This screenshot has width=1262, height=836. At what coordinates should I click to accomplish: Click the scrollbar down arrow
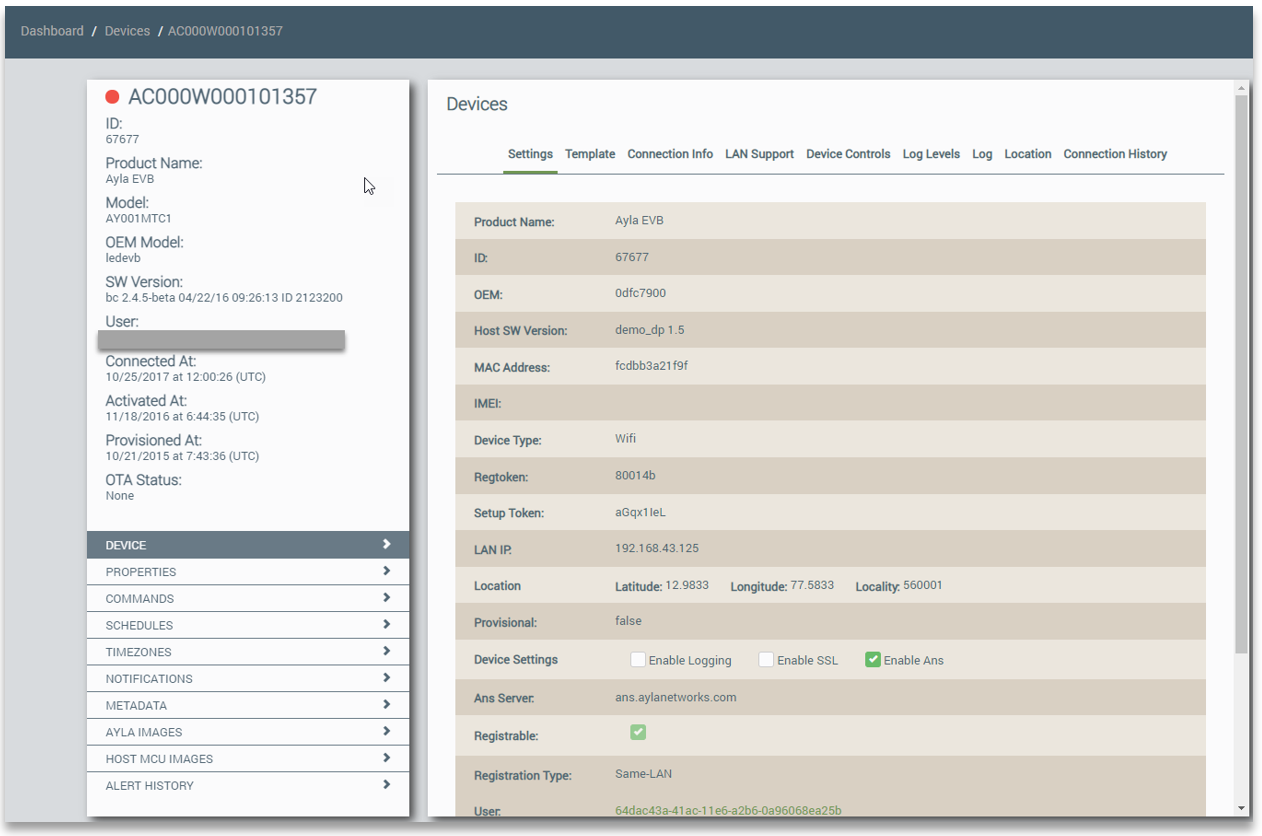pyautogui.click(x=1241, y=808)
